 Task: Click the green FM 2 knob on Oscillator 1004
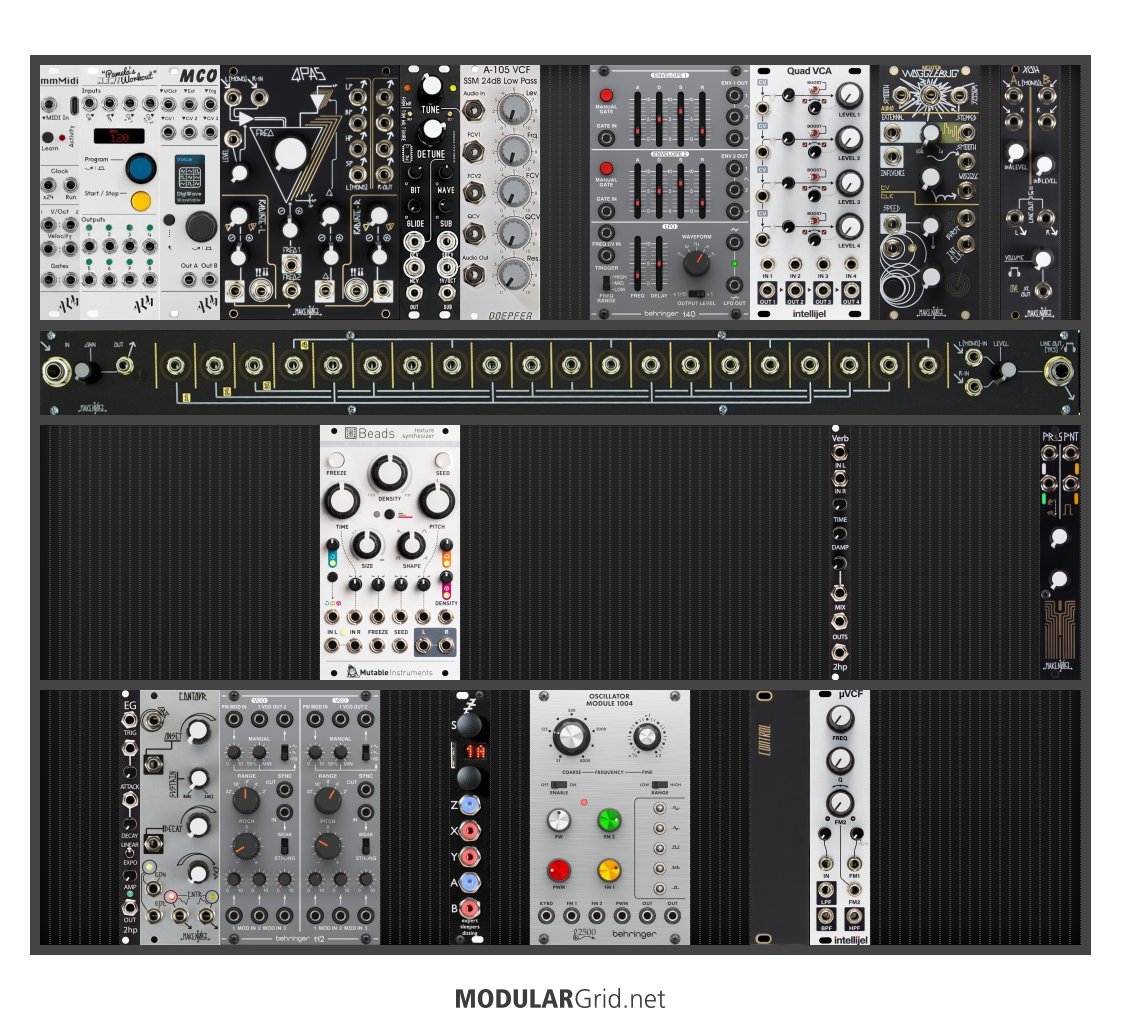point(610,821)
